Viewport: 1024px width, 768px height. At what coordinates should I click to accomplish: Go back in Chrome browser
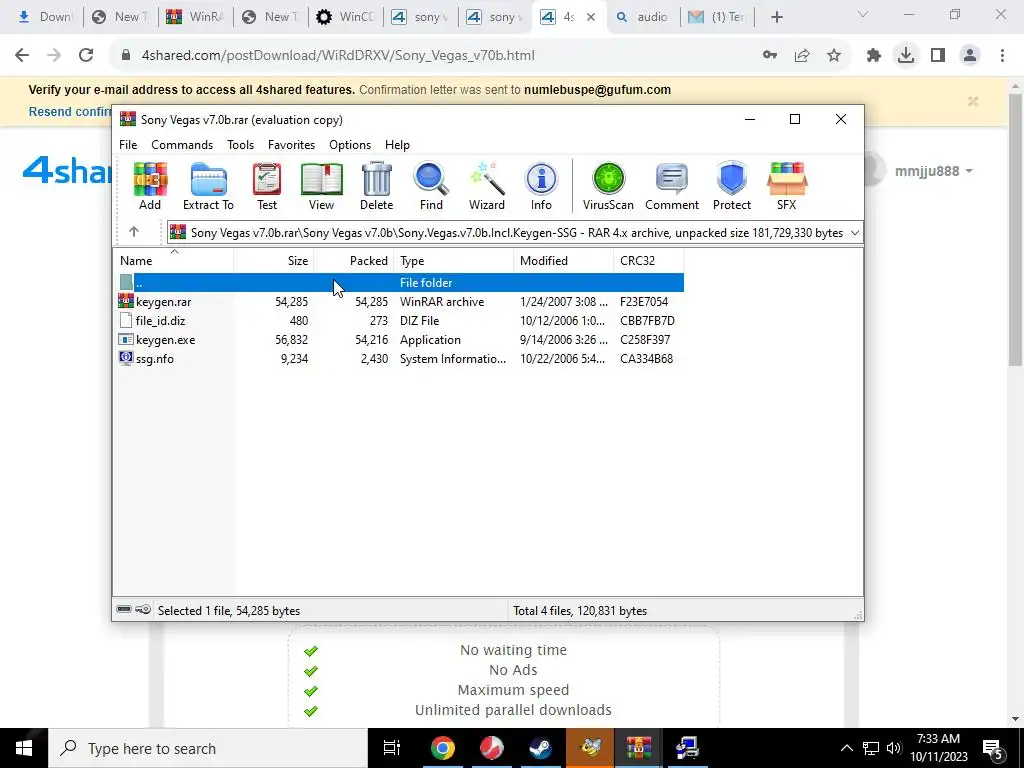[22, 56]
